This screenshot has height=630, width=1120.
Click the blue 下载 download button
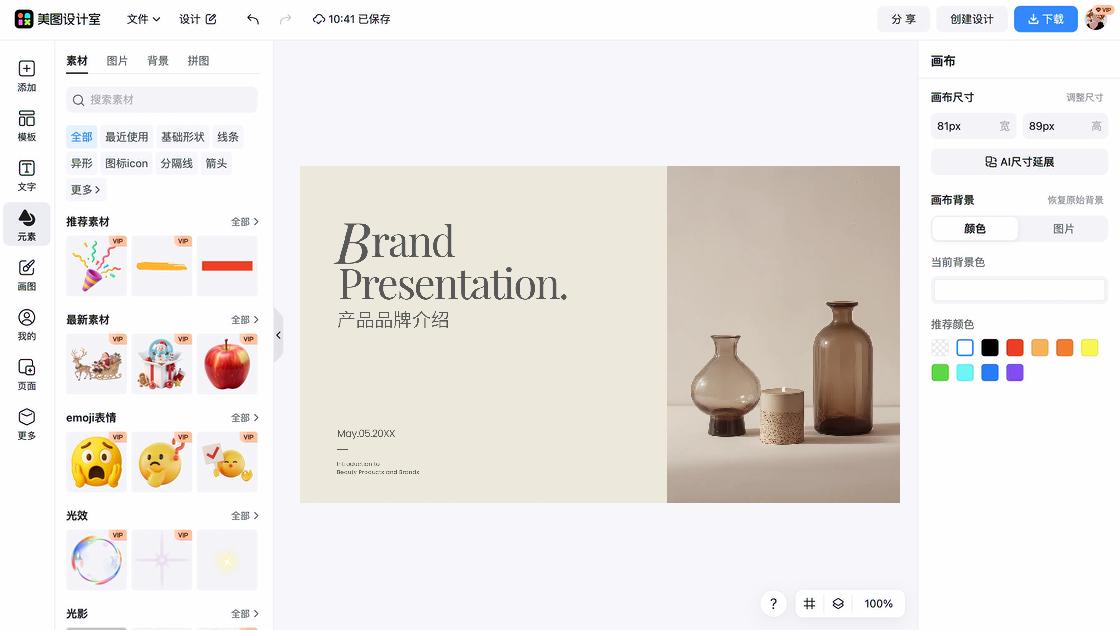1045,19
